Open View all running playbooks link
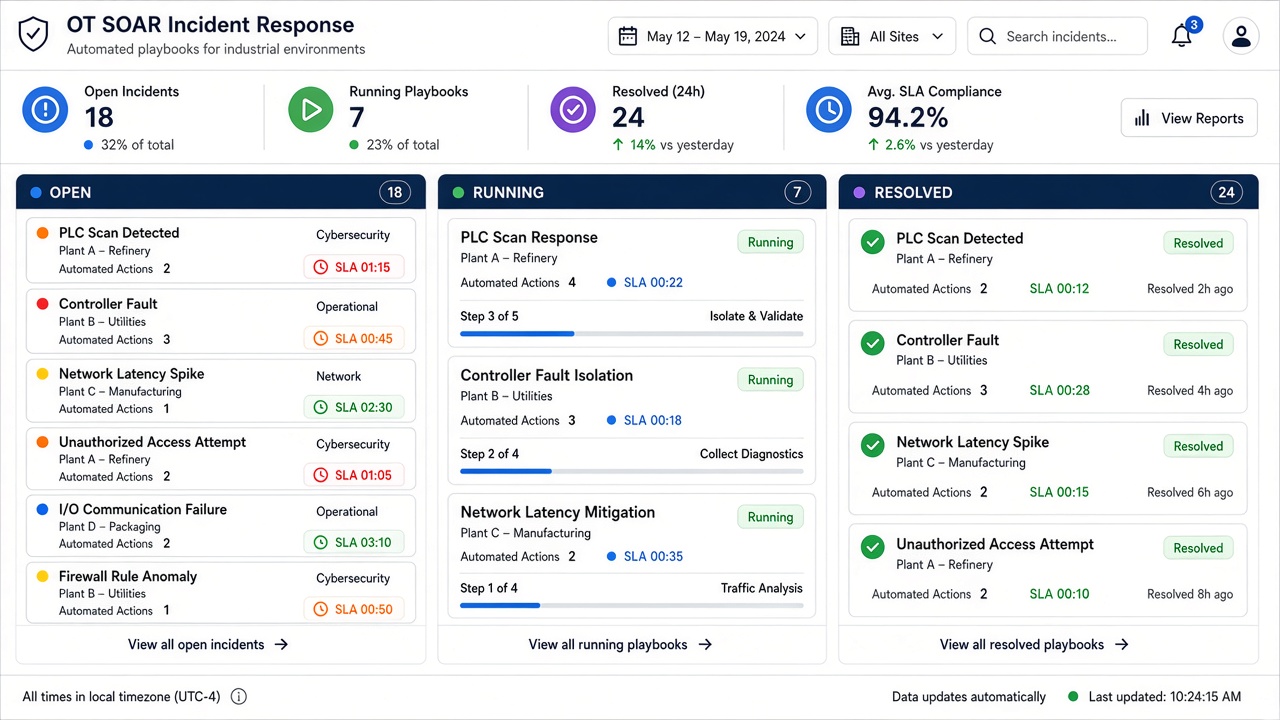 point(620,645)
